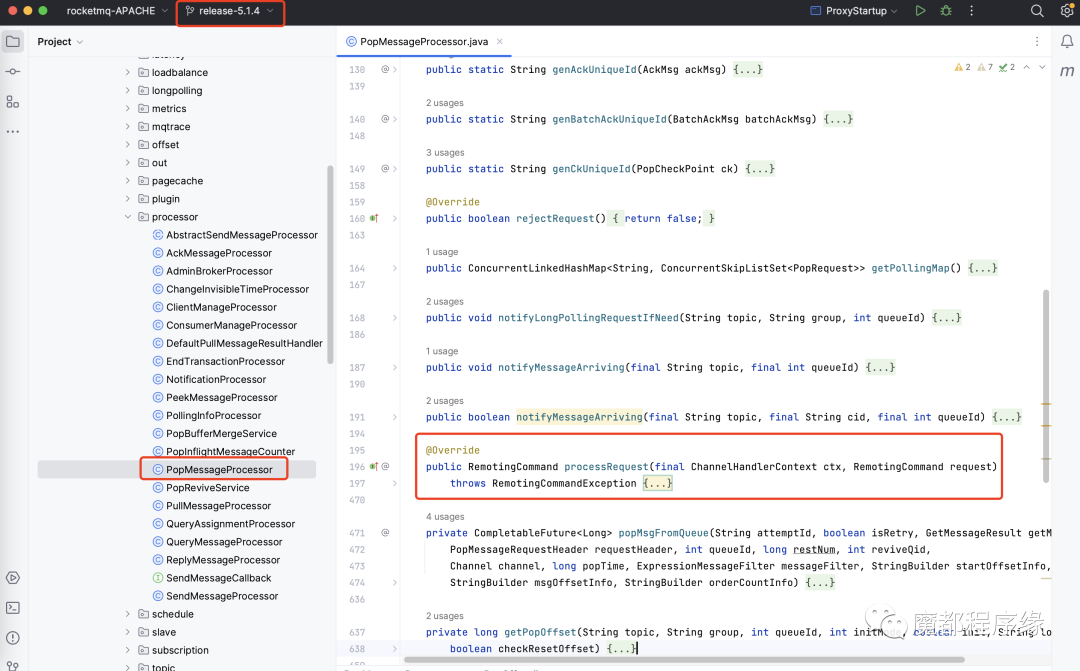The image size is (1080, 671).
Task: Open PopReviveService class in tree
Action: coord(207,488)
